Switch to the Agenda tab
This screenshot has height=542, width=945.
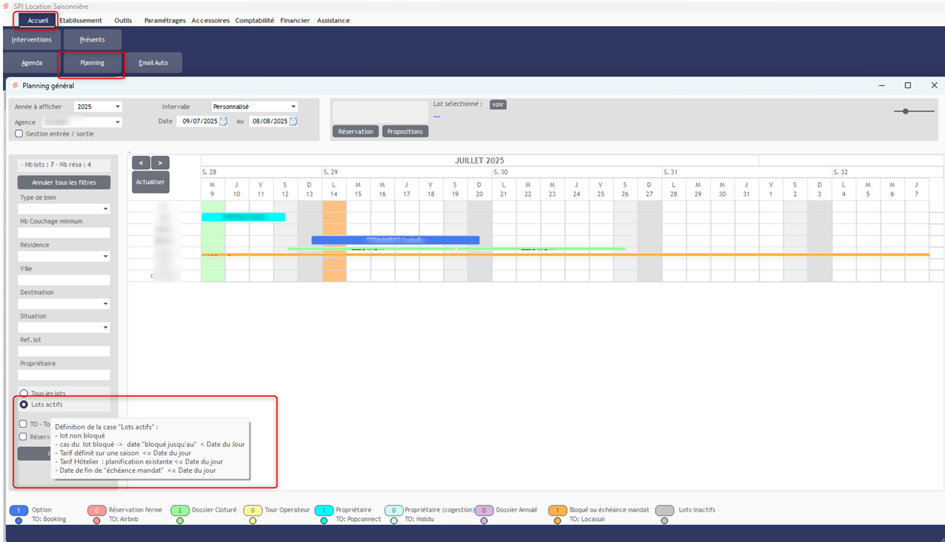(x=31, y=63)
